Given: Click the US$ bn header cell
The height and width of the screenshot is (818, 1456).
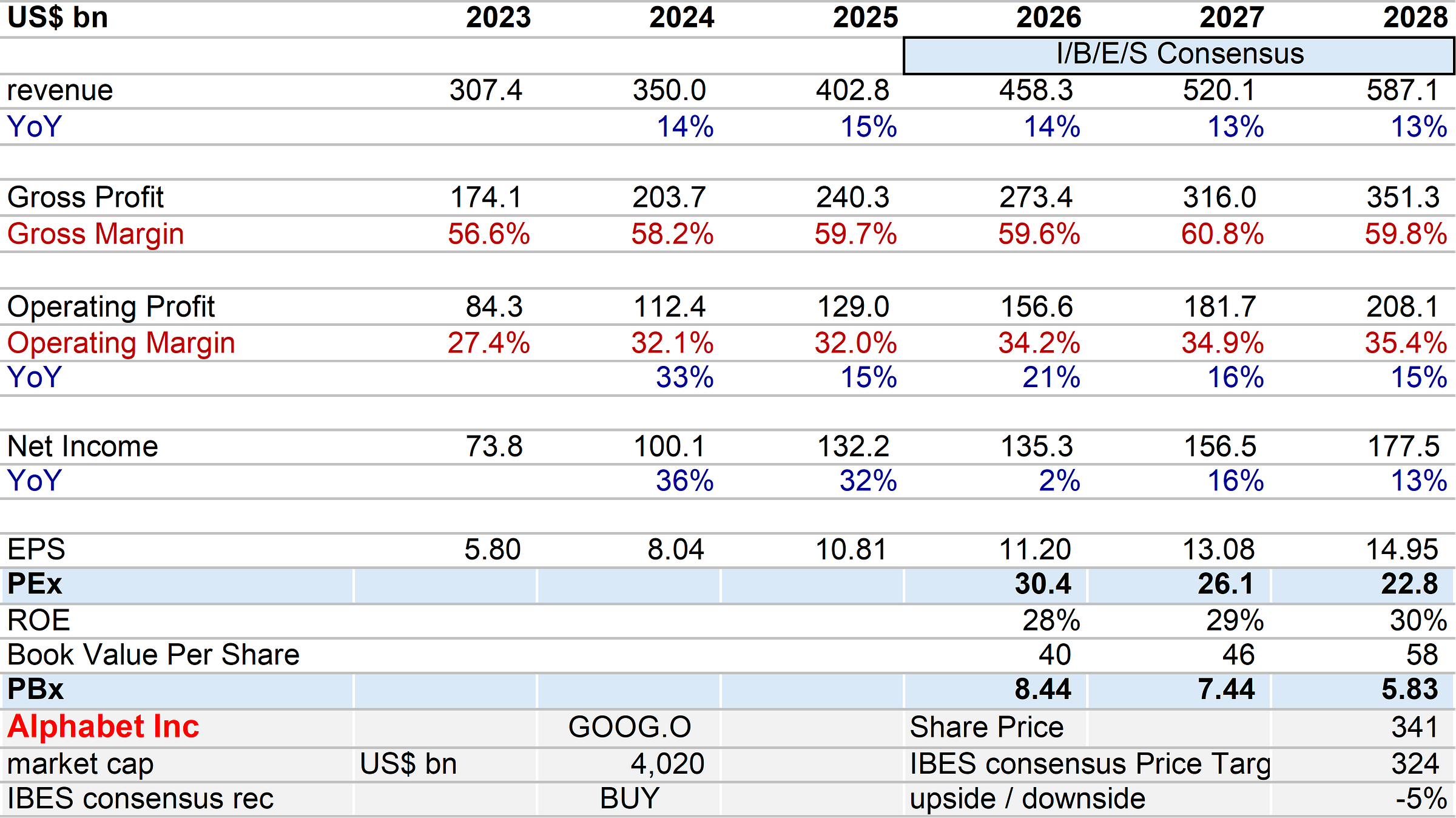Looking at the screenshot, I should pos(58,17).
